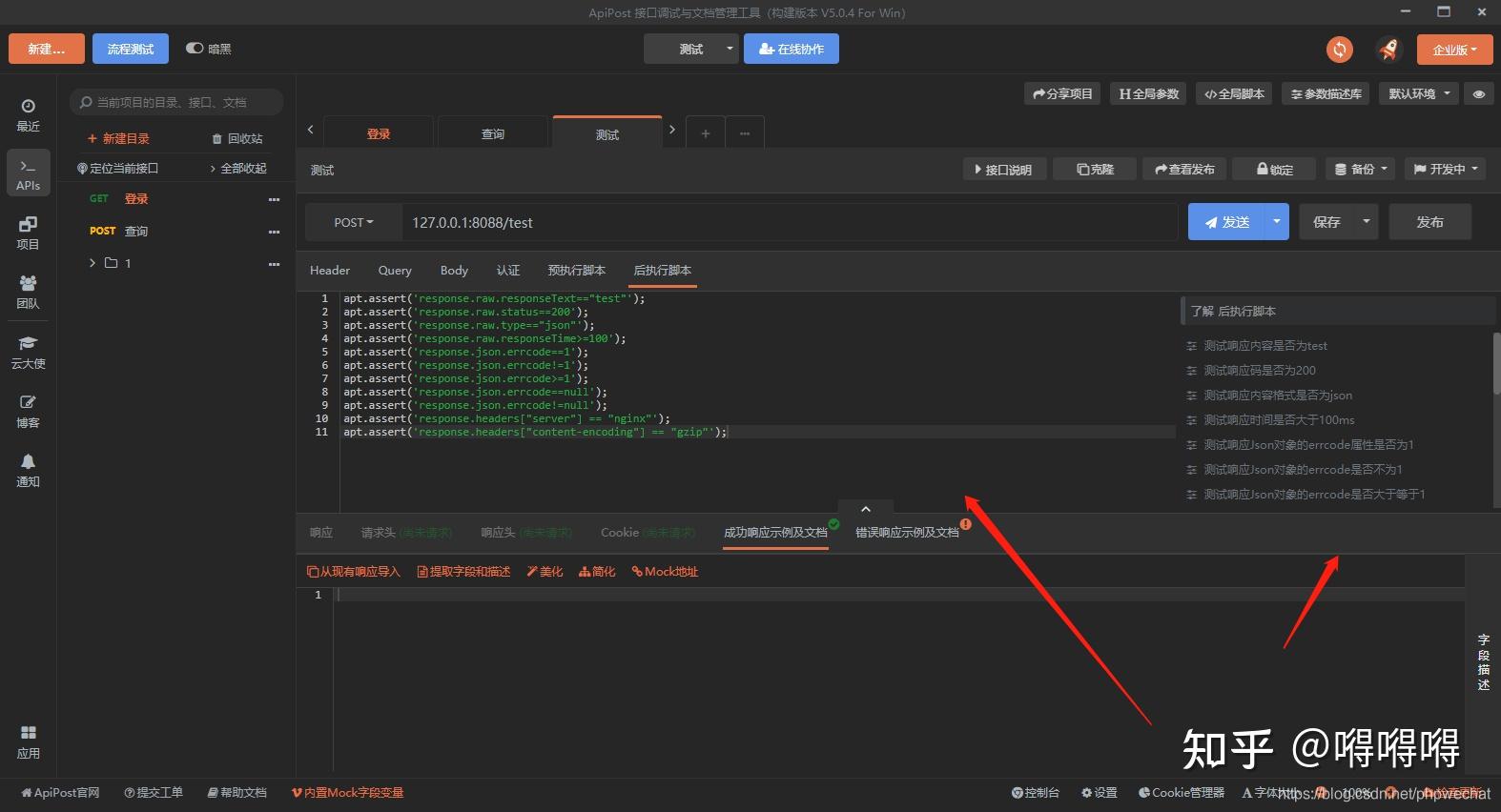This screenshot has height=812, width=1501.
Task: Click the 全局参数 global parameters button
Action: point(1148,93)
